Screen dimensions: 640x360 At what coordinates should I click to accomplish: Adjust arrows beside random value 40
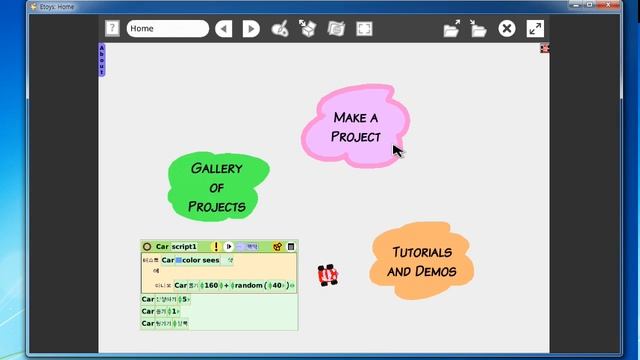pyautogui.click(x=269, y=285)
